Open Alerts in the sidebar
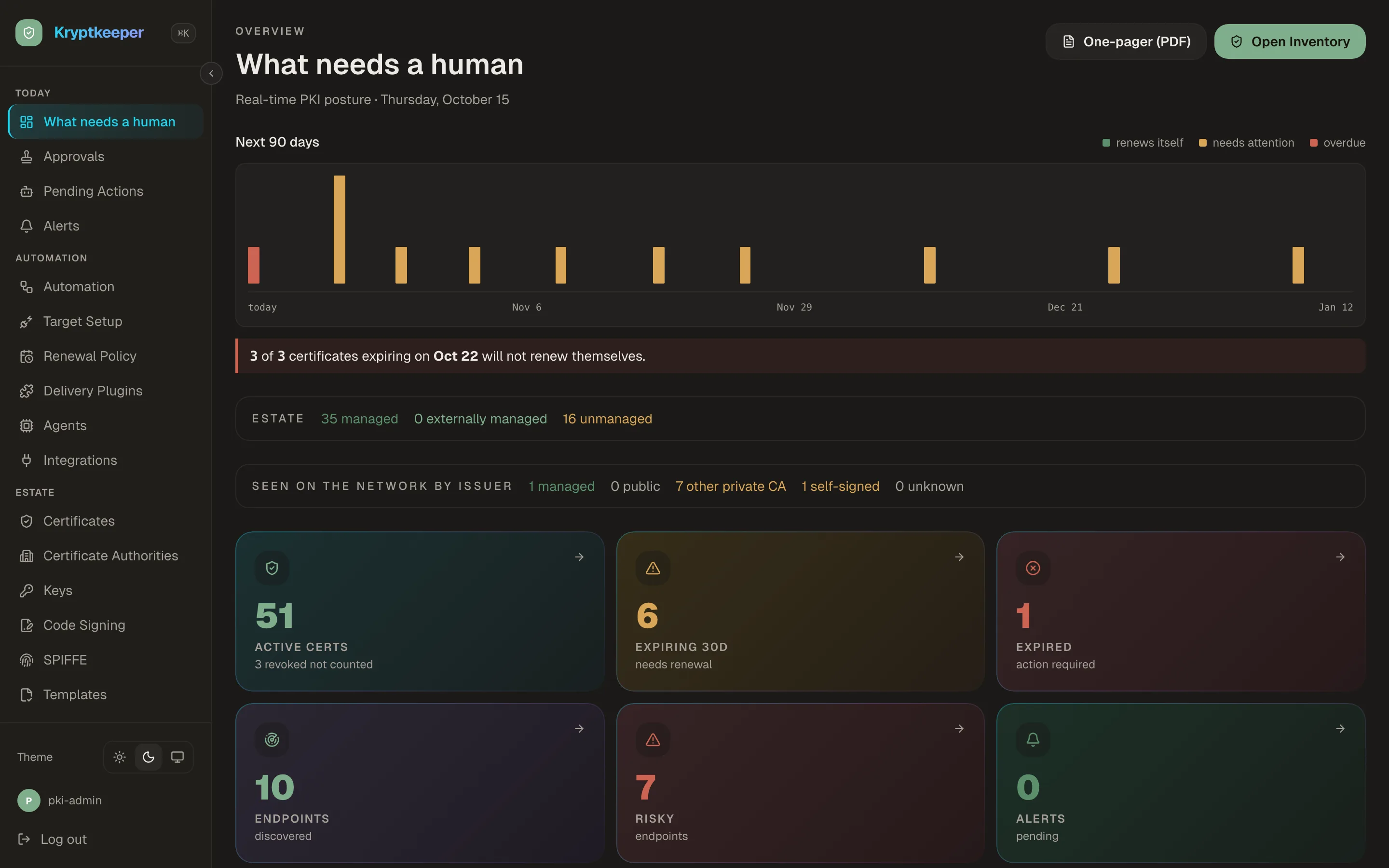The image size is (1389, 868). pyautogui.click(x=106, y=226)
